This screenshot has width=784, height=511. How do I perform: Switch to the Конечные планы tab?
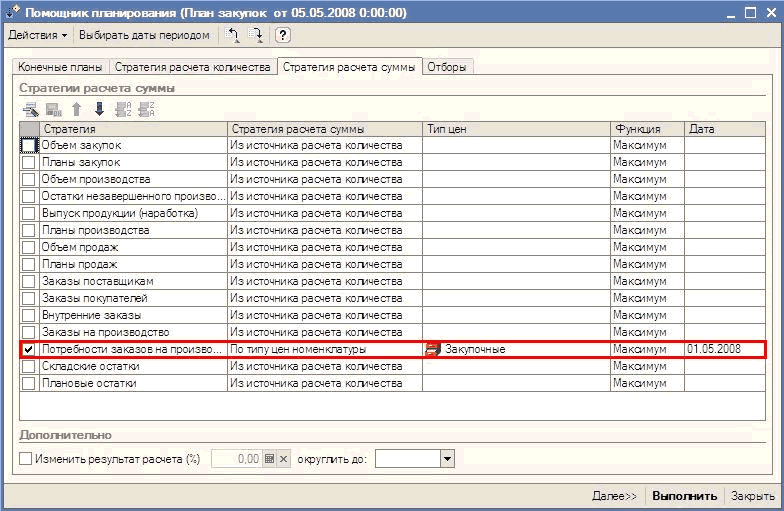[59, 67]
